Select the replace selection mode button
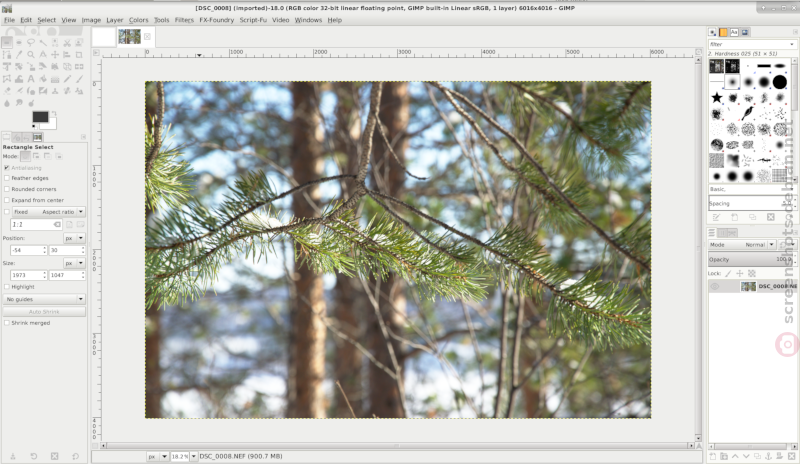The image size is (800, 464). [x=25, y=156]
